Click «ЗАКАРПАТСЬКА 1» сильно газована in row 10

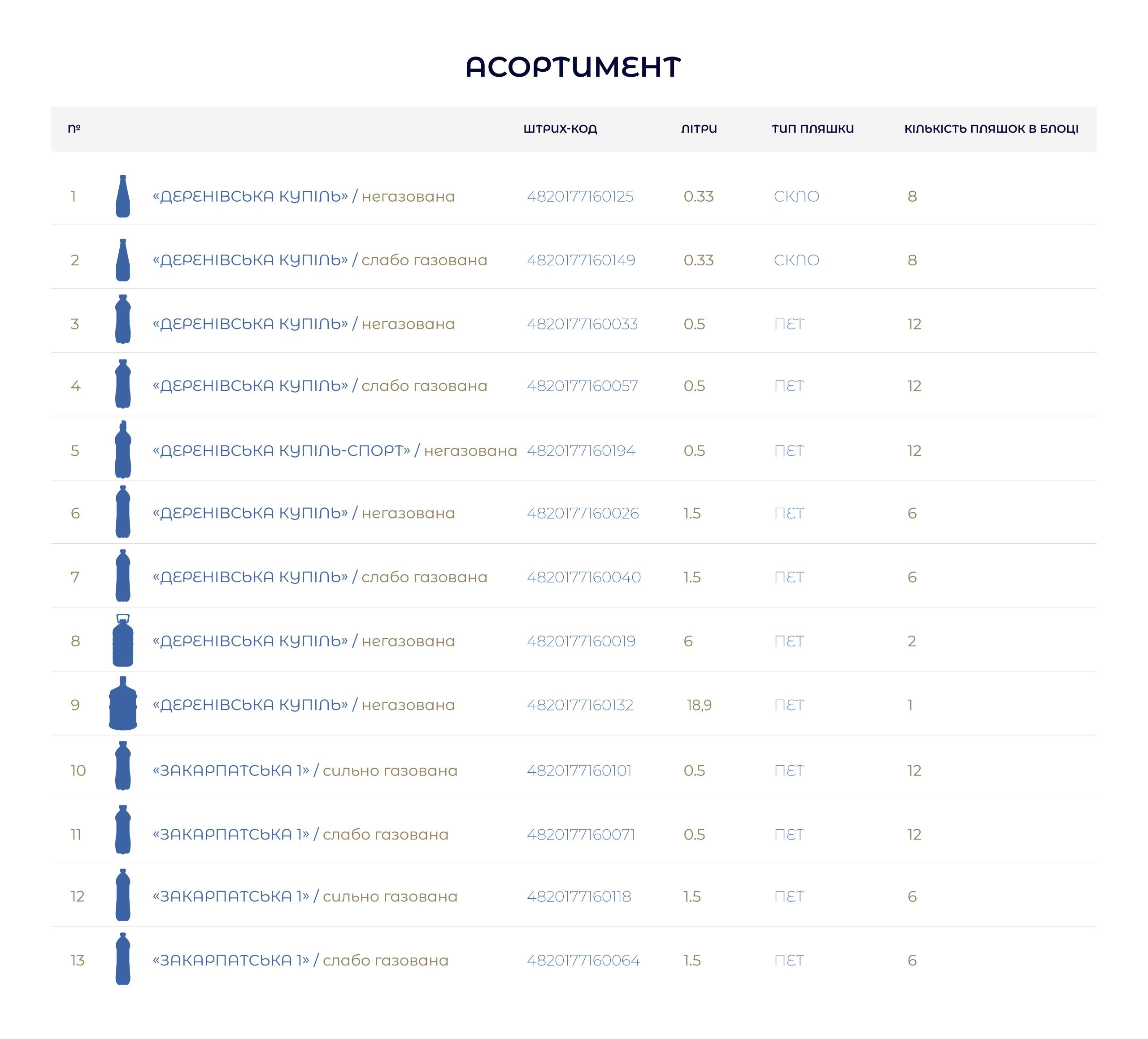point(305,771)
